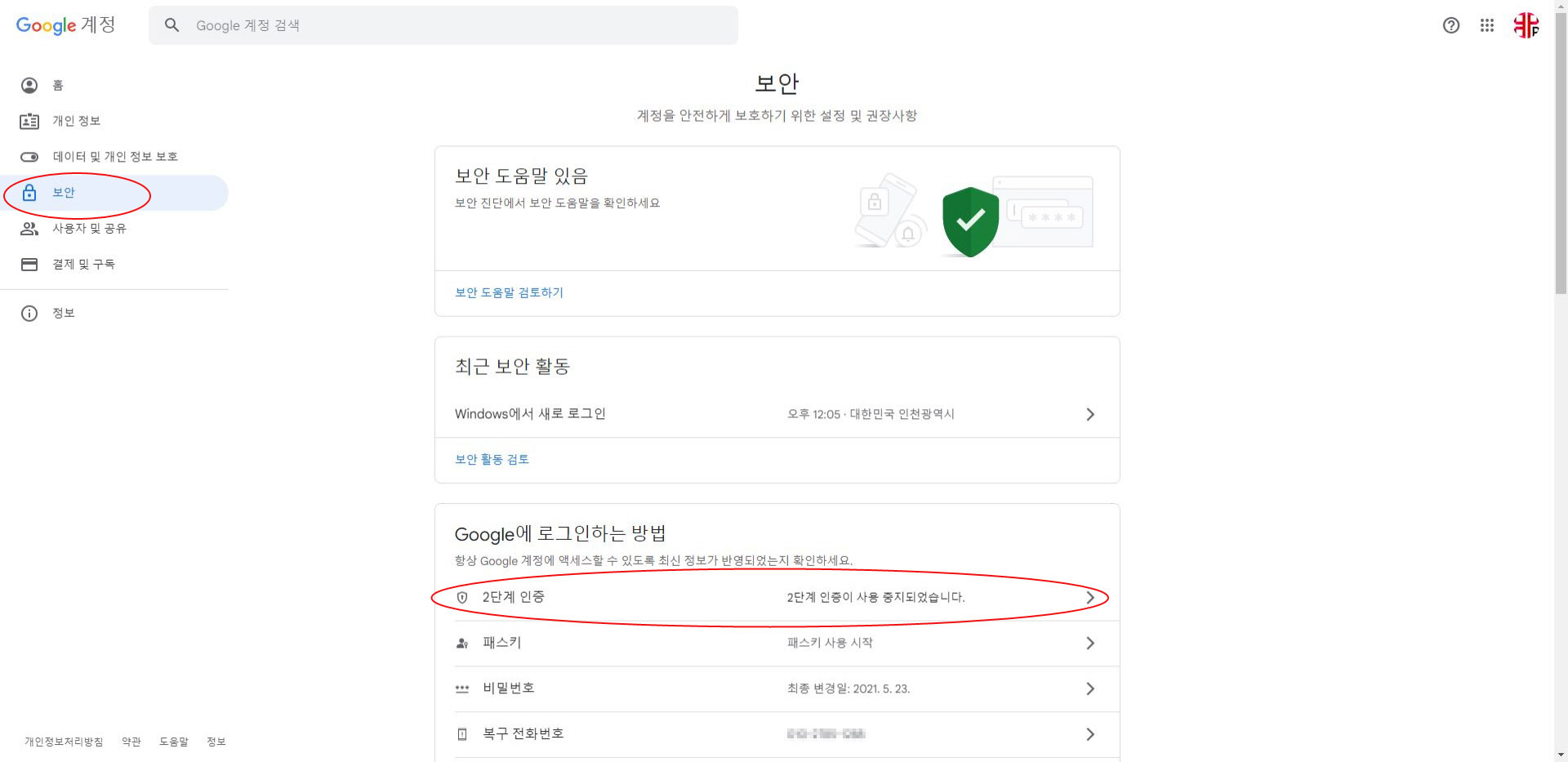This screenshot has height=762, width=1568.
Task: Click the Google 계정 검색 field
Action: 457,25
